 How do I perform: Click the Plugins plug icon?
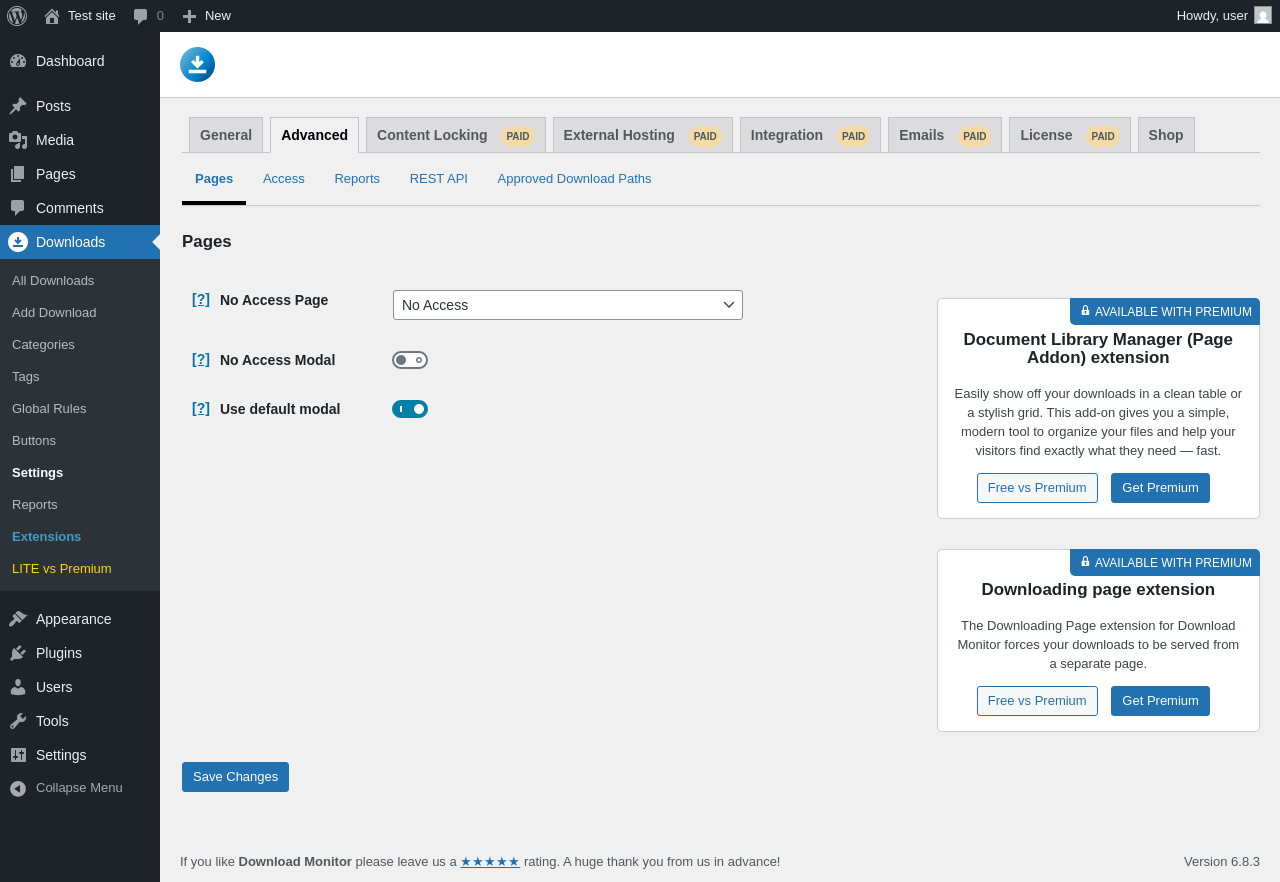point(18,653)
